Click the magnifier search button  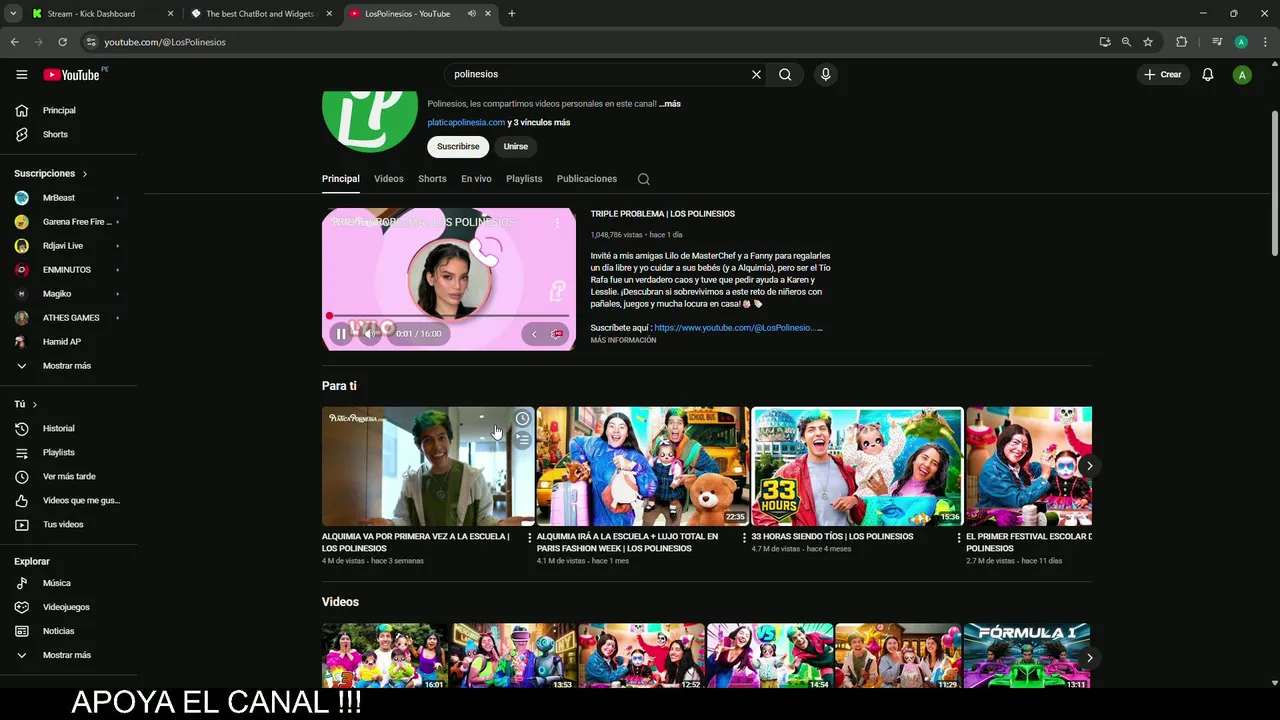(x=785, y=74)
